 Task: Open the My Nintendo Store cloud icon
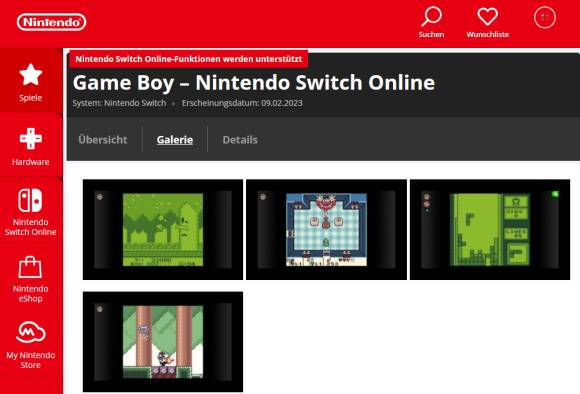pos(31,332)
